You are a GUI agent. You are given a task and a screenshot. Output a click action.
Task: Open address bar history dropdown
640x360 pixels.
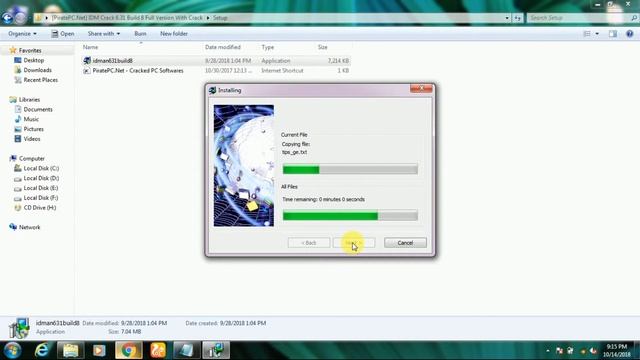507,18
